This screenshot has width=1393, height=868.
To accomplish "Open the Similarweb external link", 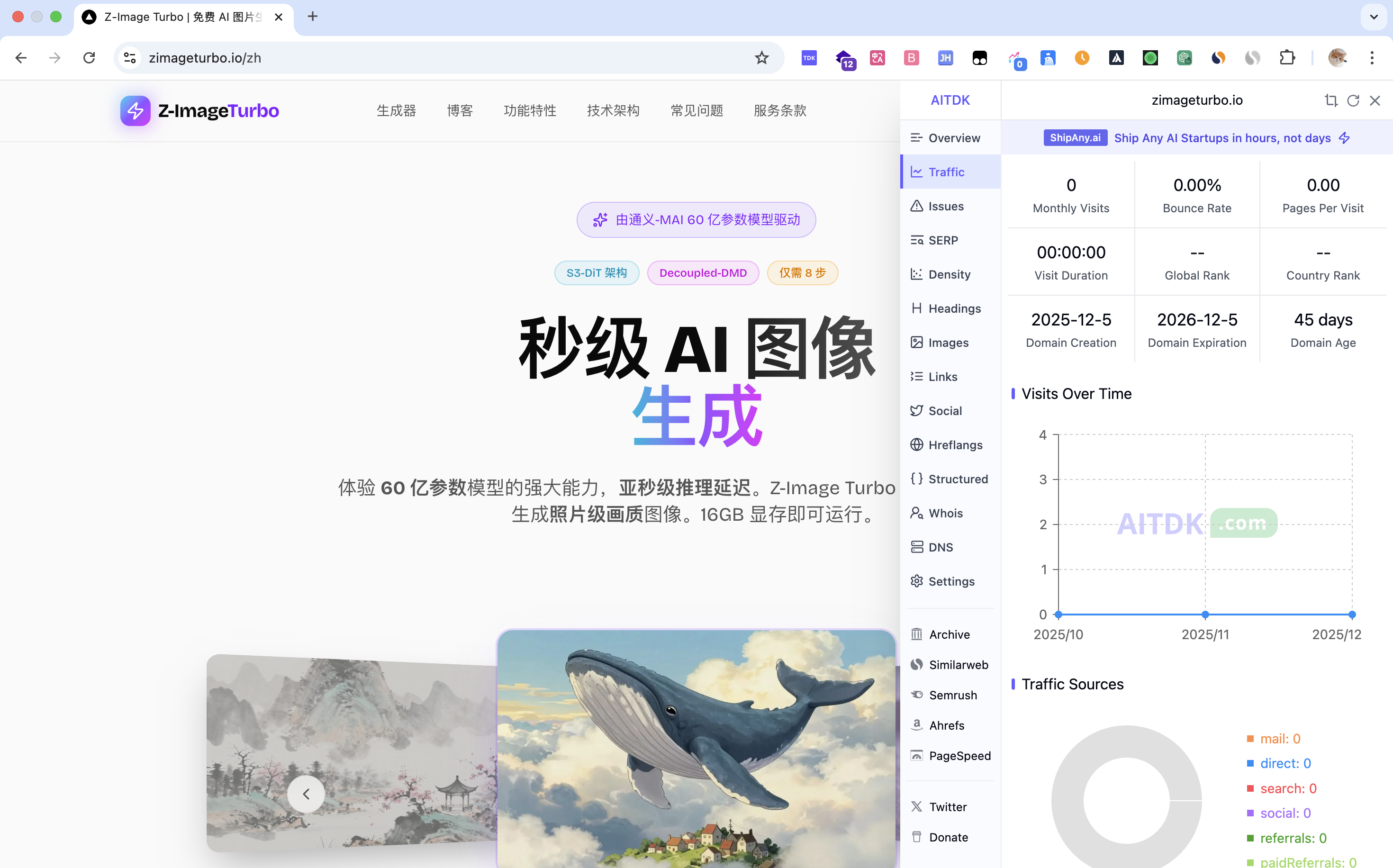I will (x=958, y=665).
